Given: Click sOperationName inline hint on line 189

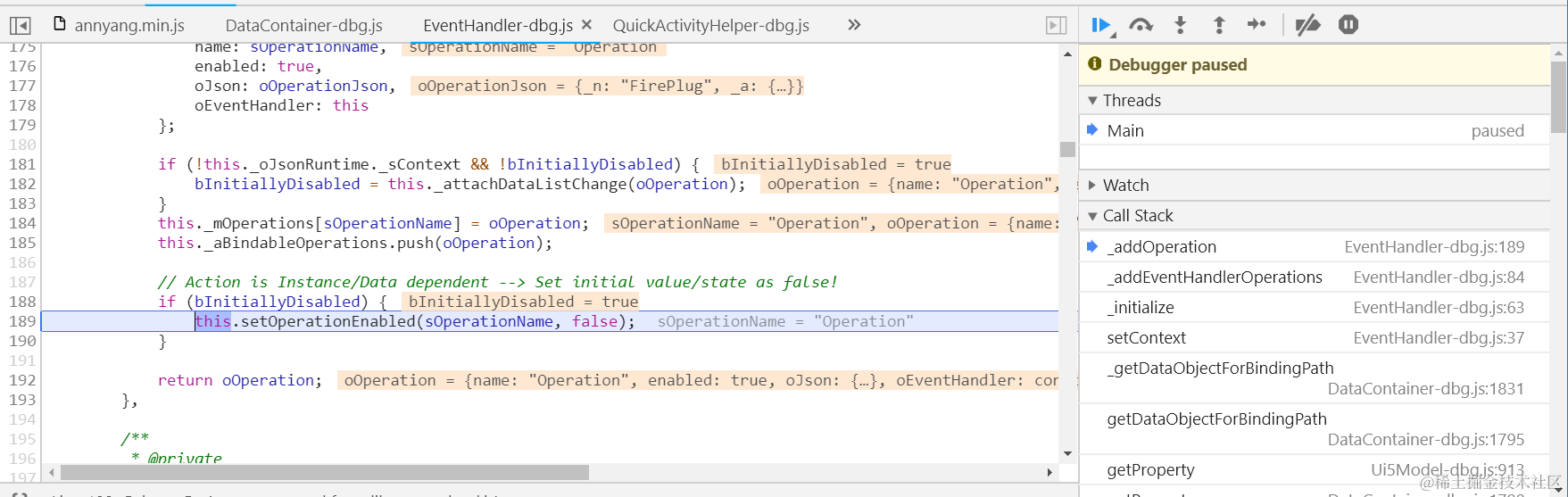Looking at the screenshot, I should 785,321.
